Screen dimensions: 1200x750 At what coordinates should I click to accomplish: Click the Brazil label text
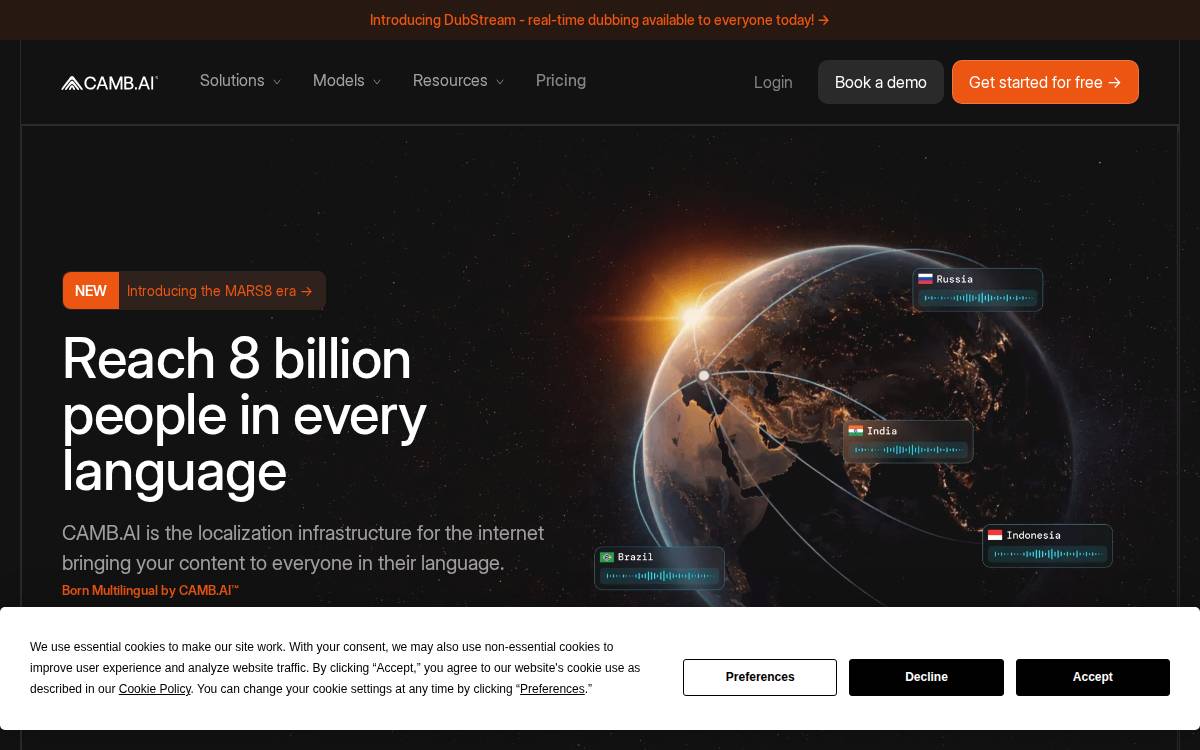[636, 557]
